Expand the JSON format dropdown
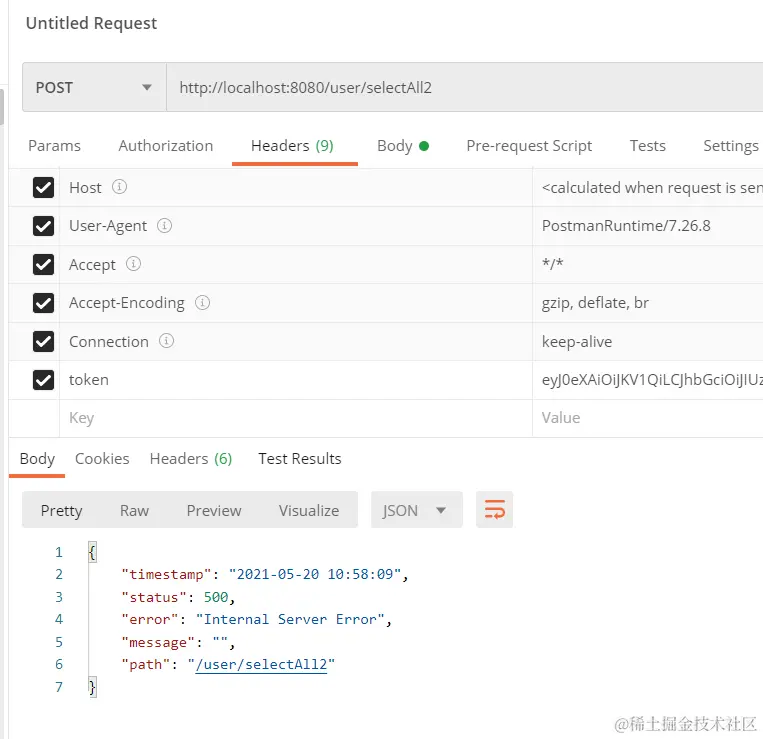This screenshot has height=739, width=763. click(x=416, y=510)
